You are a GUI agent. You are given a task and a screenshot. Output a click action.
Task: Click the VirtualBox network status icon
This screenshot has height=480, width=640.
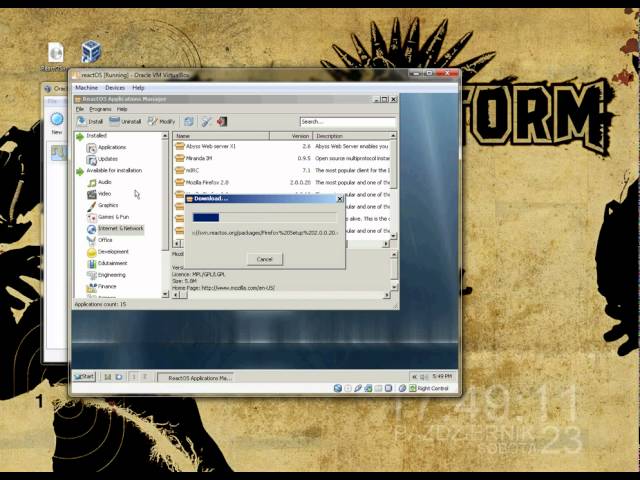pos(368,388)
